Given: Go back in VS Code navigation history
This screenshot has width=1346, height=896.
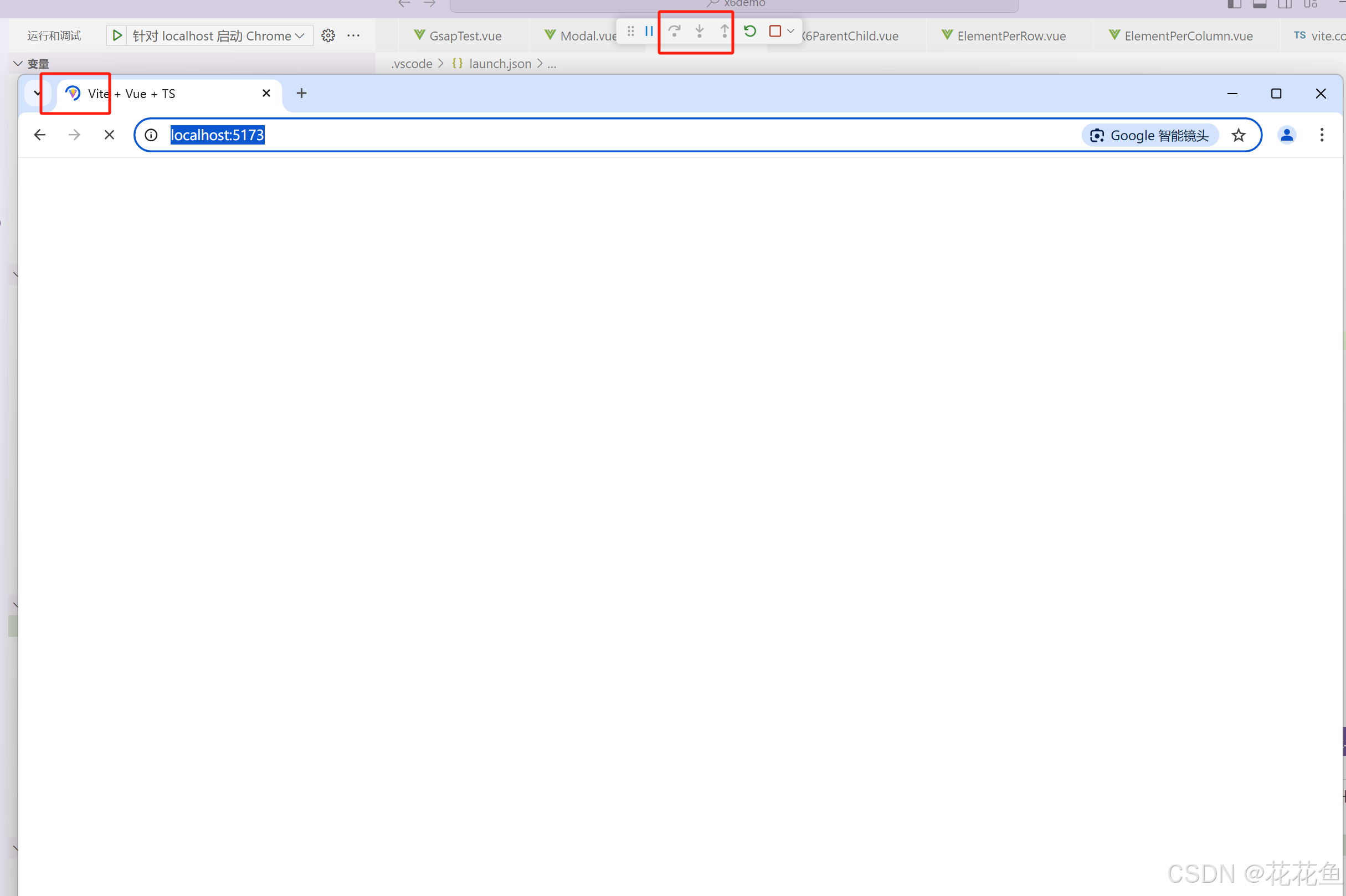Looking at the screenshot, I should [405, 3].
